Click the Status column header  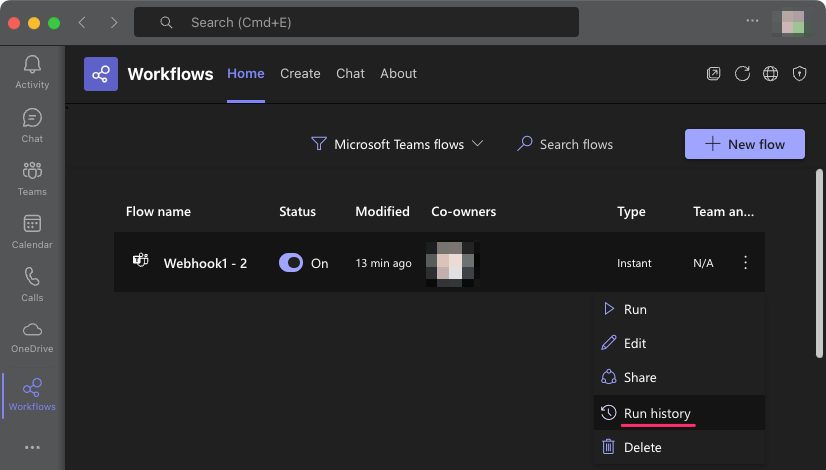coord(297,211)
